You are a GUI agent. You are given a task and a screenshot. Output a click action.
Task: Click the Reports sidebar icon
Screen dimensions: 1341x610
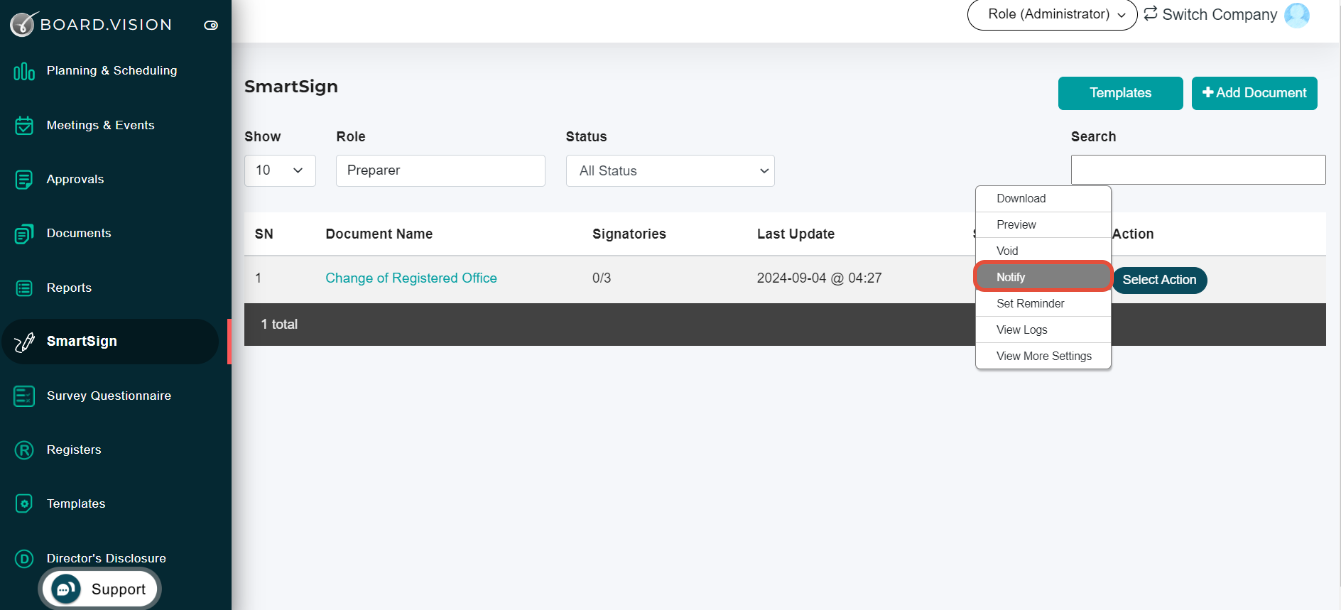click(24, 288)
